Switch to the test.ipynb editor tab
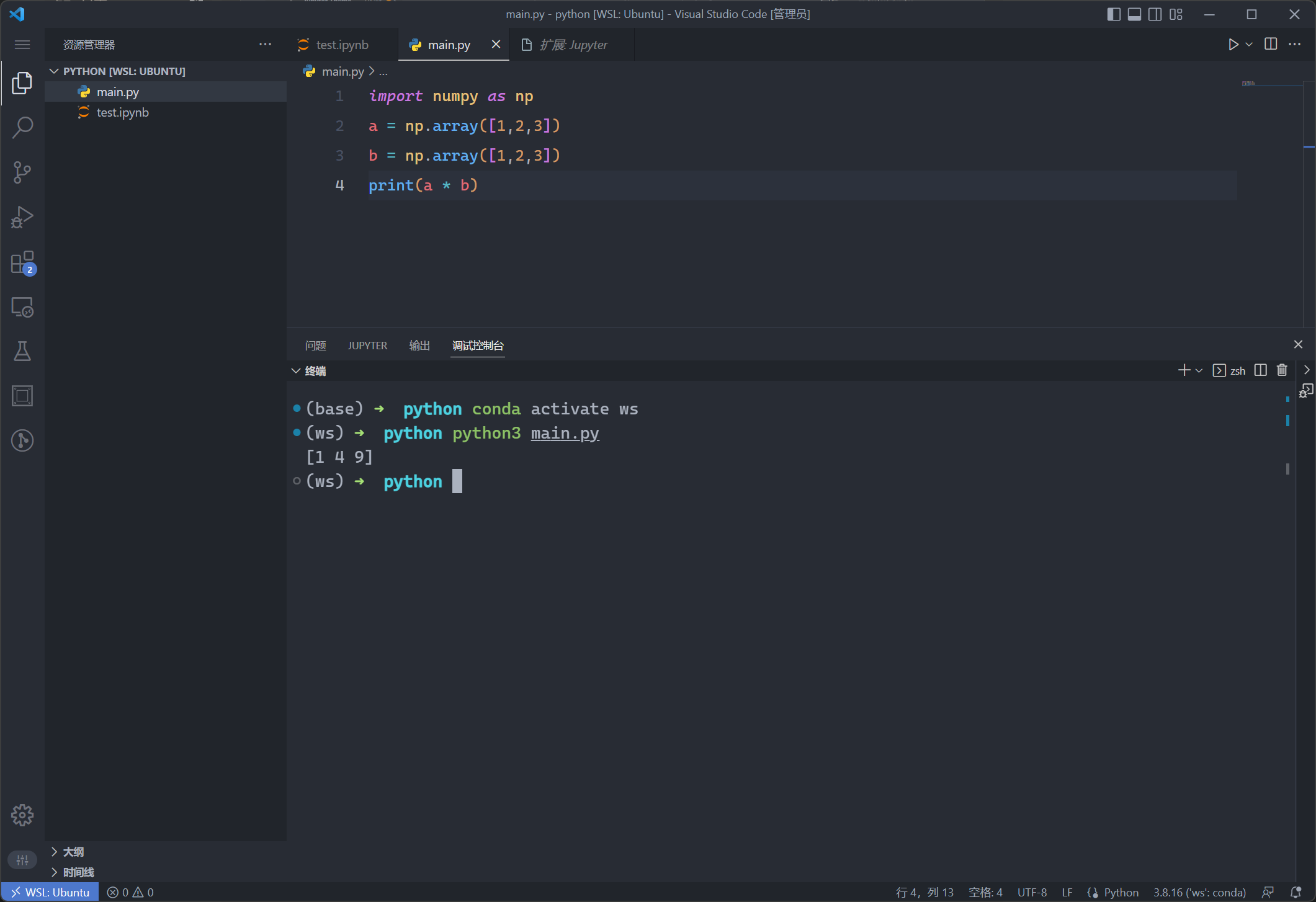1316x902 pixels. point(341,45)
